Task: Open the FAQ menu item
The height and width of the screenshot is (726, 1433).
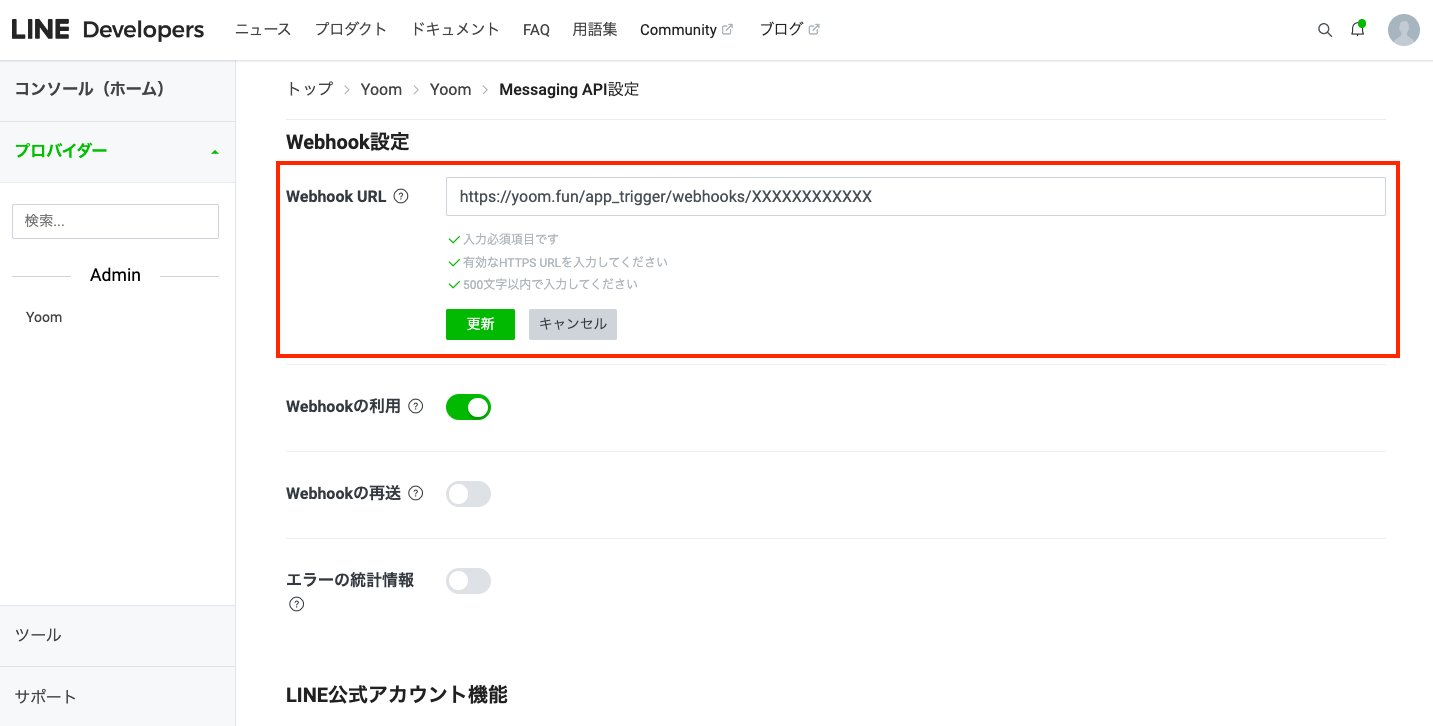Action: click(536, 30)
